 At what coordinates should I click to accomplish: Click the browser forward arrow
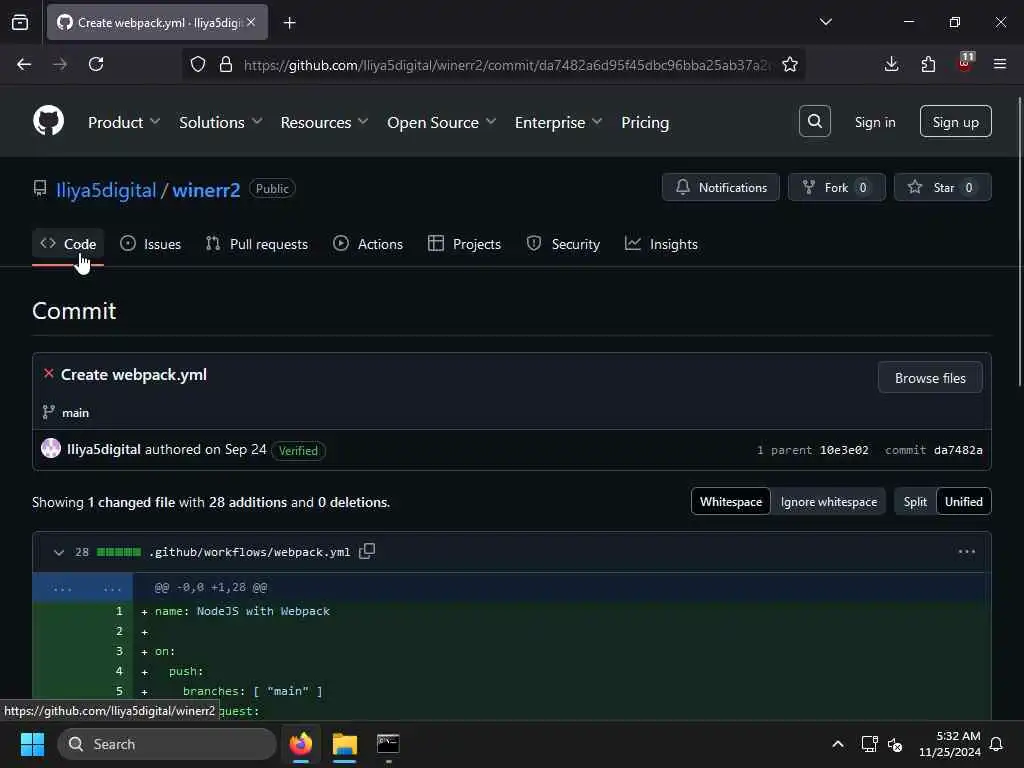pyautogui.click(x=59, y=64)
